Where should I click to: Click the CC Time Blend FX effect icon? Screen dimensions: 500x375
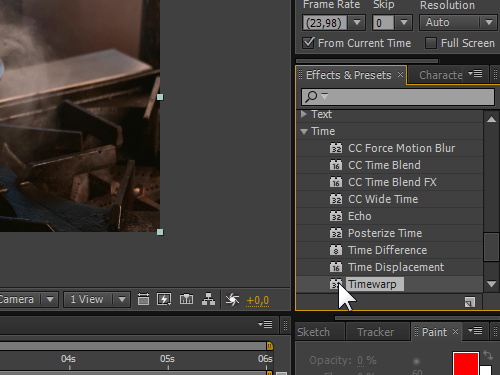(336, 182)
